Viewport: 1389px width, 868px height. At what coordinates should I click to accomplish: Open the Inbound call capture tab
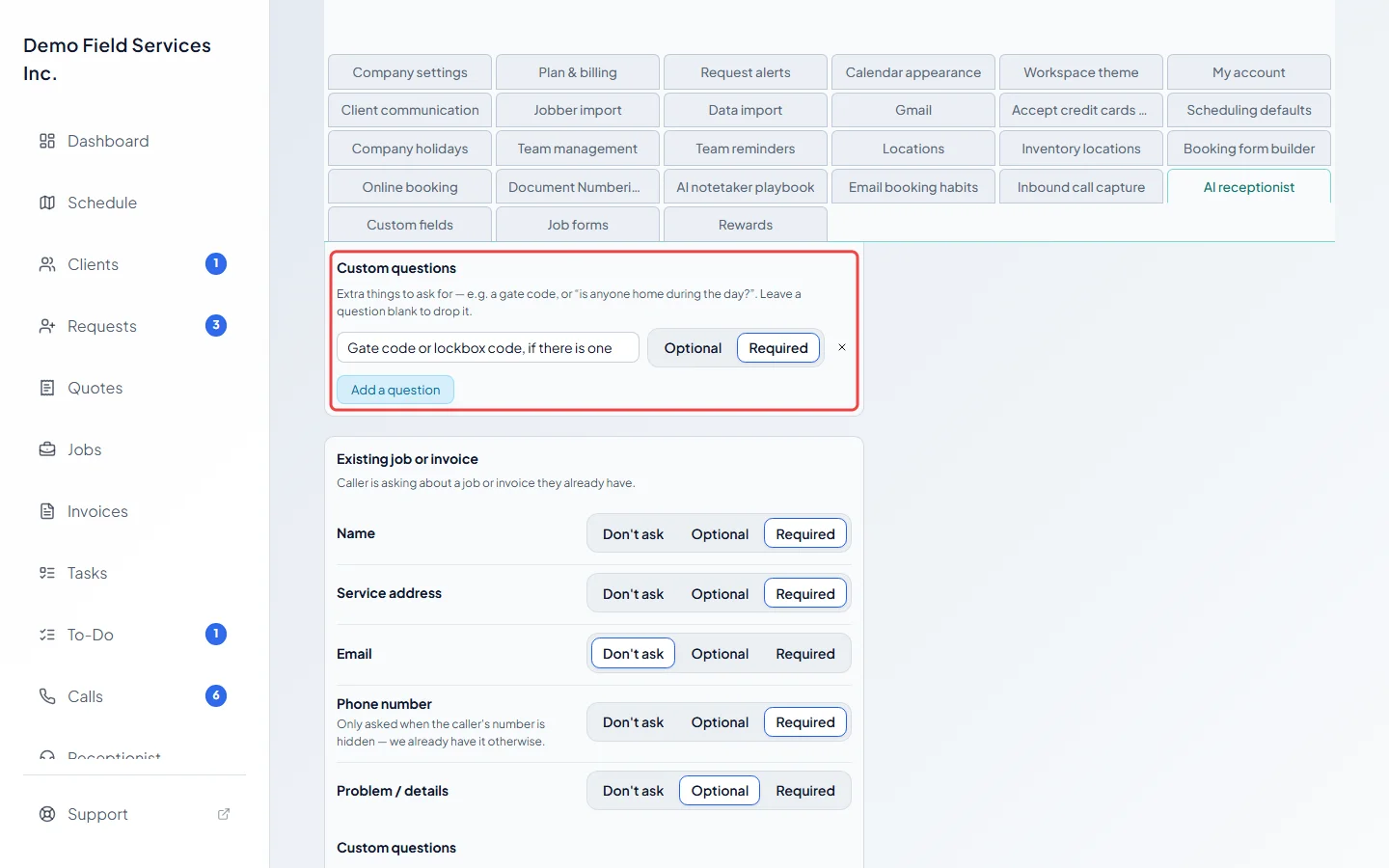(1081, 187)
